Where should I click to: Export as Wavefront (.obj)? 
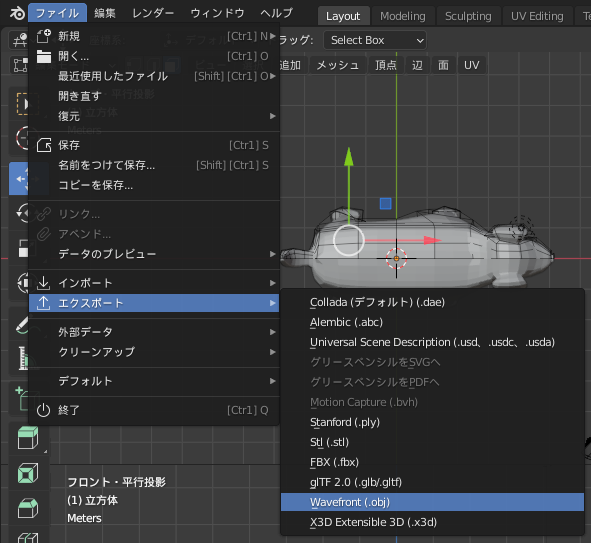point(432,502)
